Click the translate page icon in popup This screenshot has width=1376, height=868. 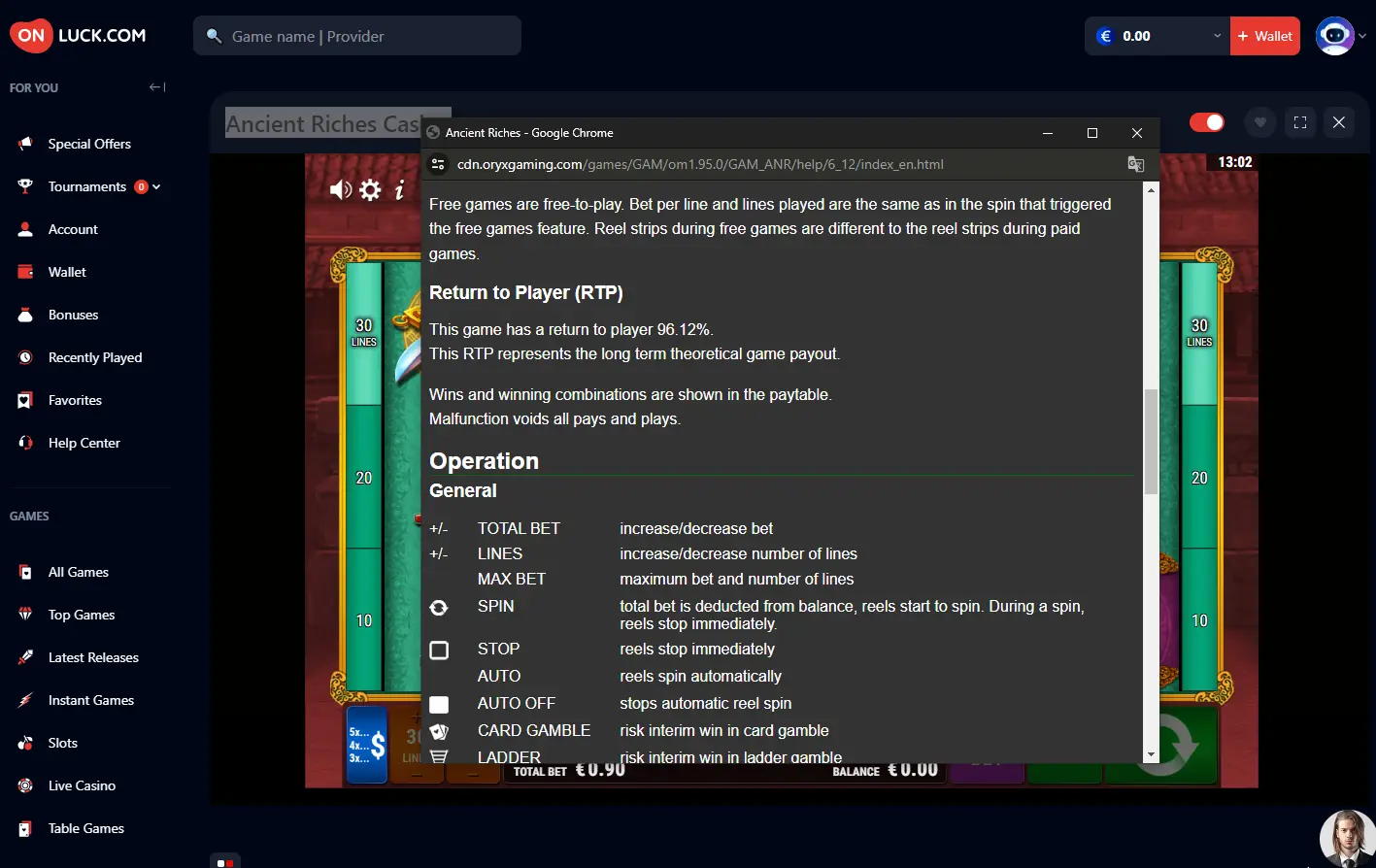point(1135,164)
